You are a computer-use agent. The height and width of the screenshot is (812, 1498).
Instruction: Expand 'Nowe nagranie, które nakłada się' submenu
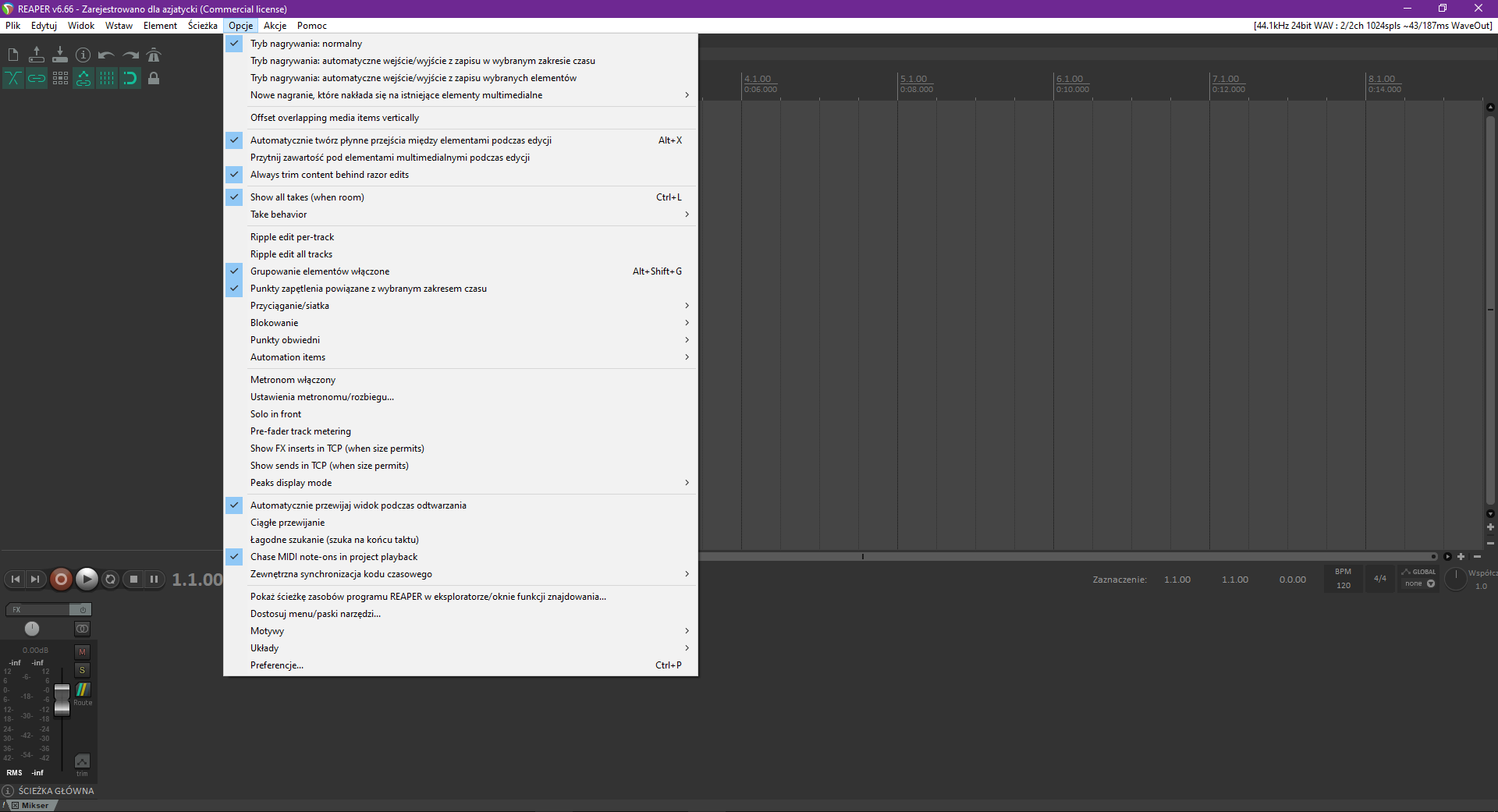(460, 95)
